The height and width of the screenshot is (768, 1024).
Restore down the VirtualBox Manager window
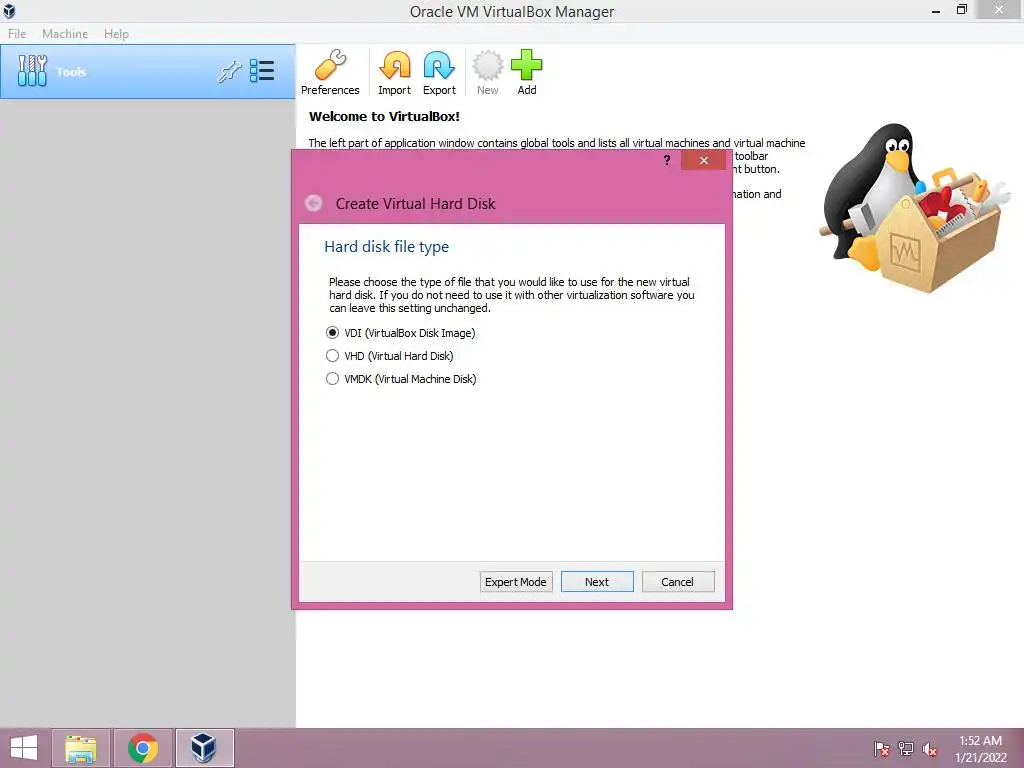tap(961, 10)
